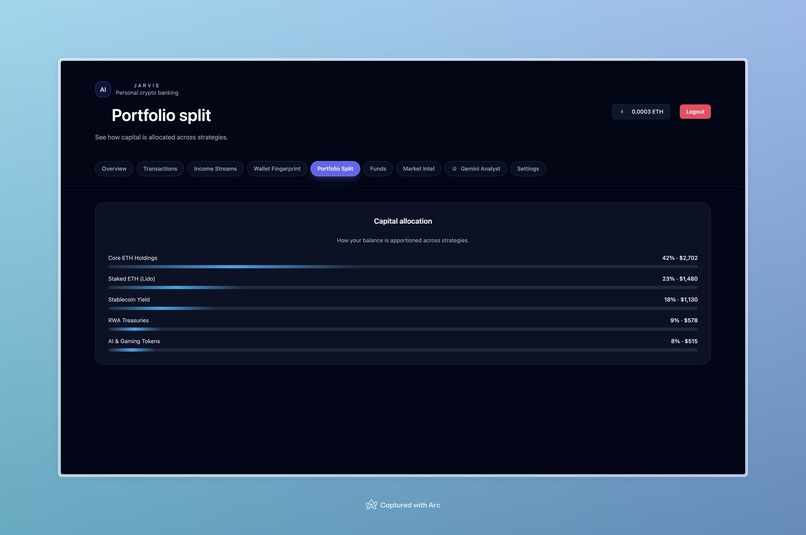The image size is (806, 535).
Task: Click the 23% · $1,480 value
Action: coord(680,279)
